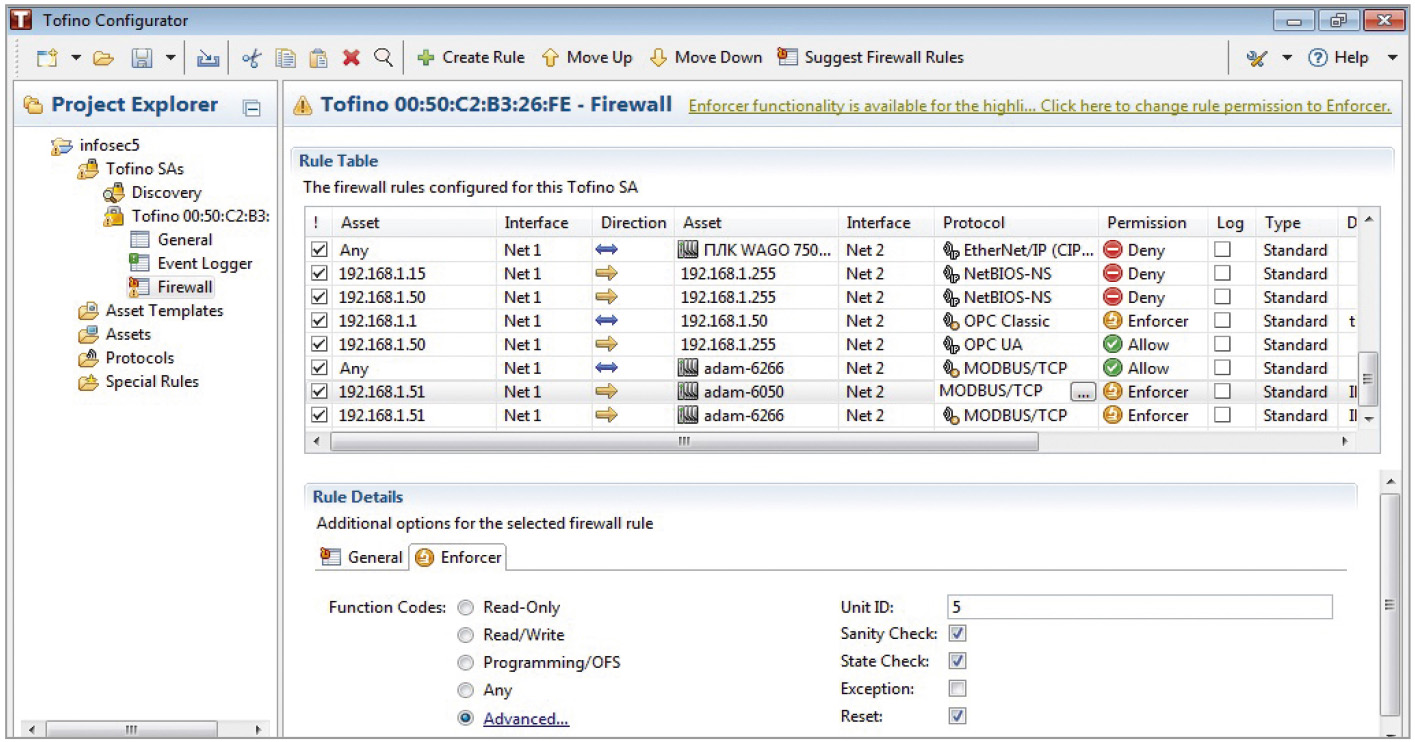Click the infosec5 project folder icon
Image resolution: width=1415 pixels, height=742 pixels.
coord(62,145)
